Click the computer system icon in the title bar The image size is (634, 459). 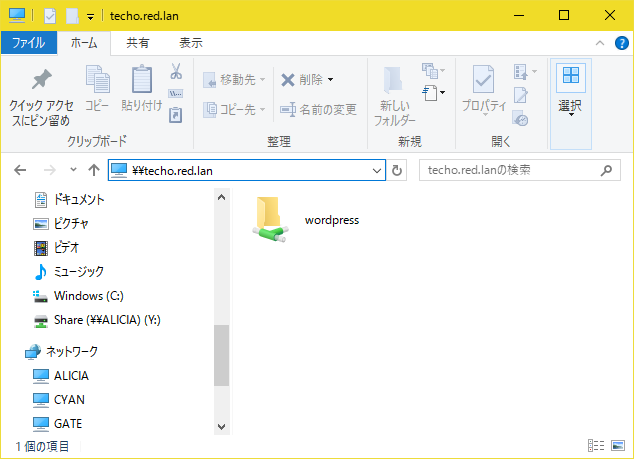point(17,15)
